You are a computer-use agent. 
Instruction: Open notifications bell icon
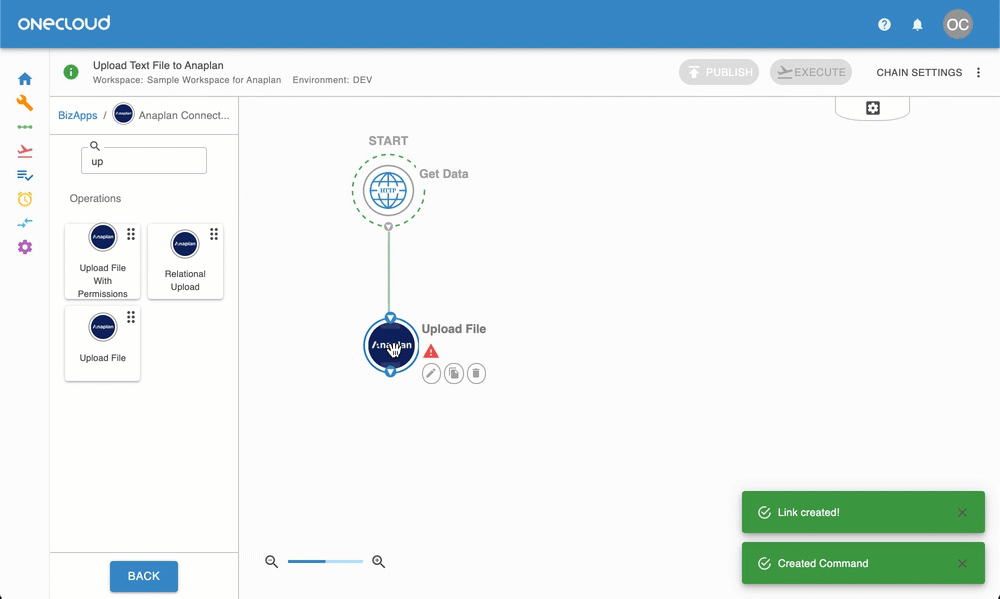[917, 24]
